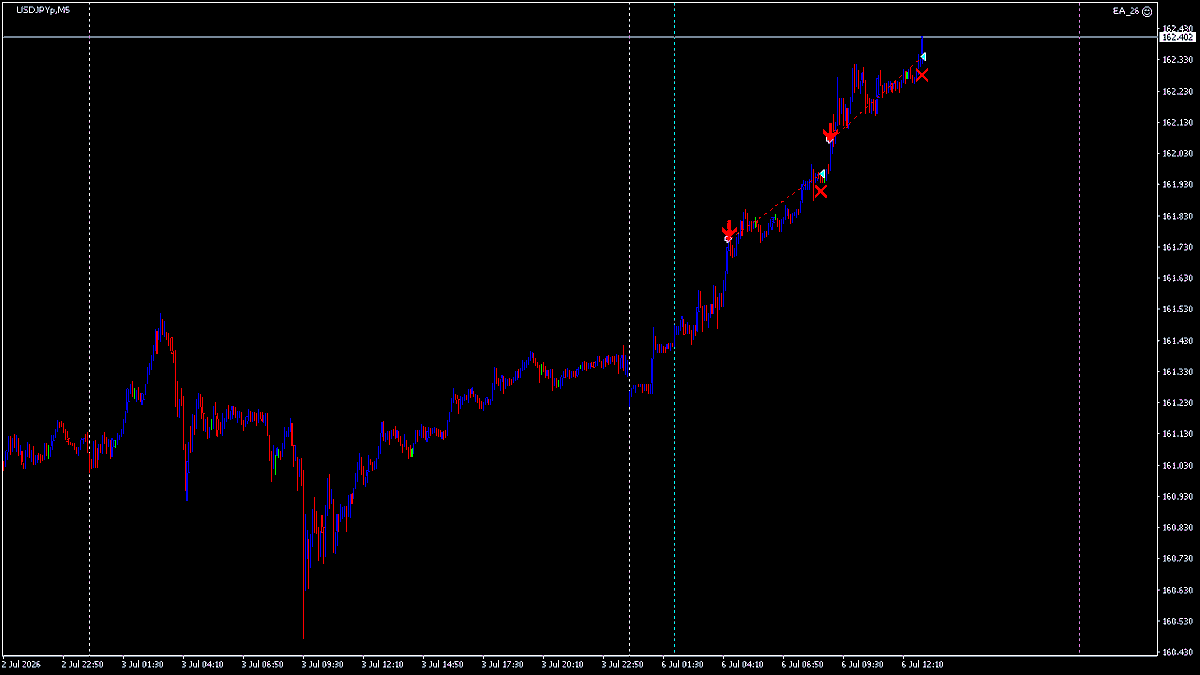The width and height of the screenshot is (1200, 675).
Task: Click the 161.530 price axis label
Action: (1177, 309)
